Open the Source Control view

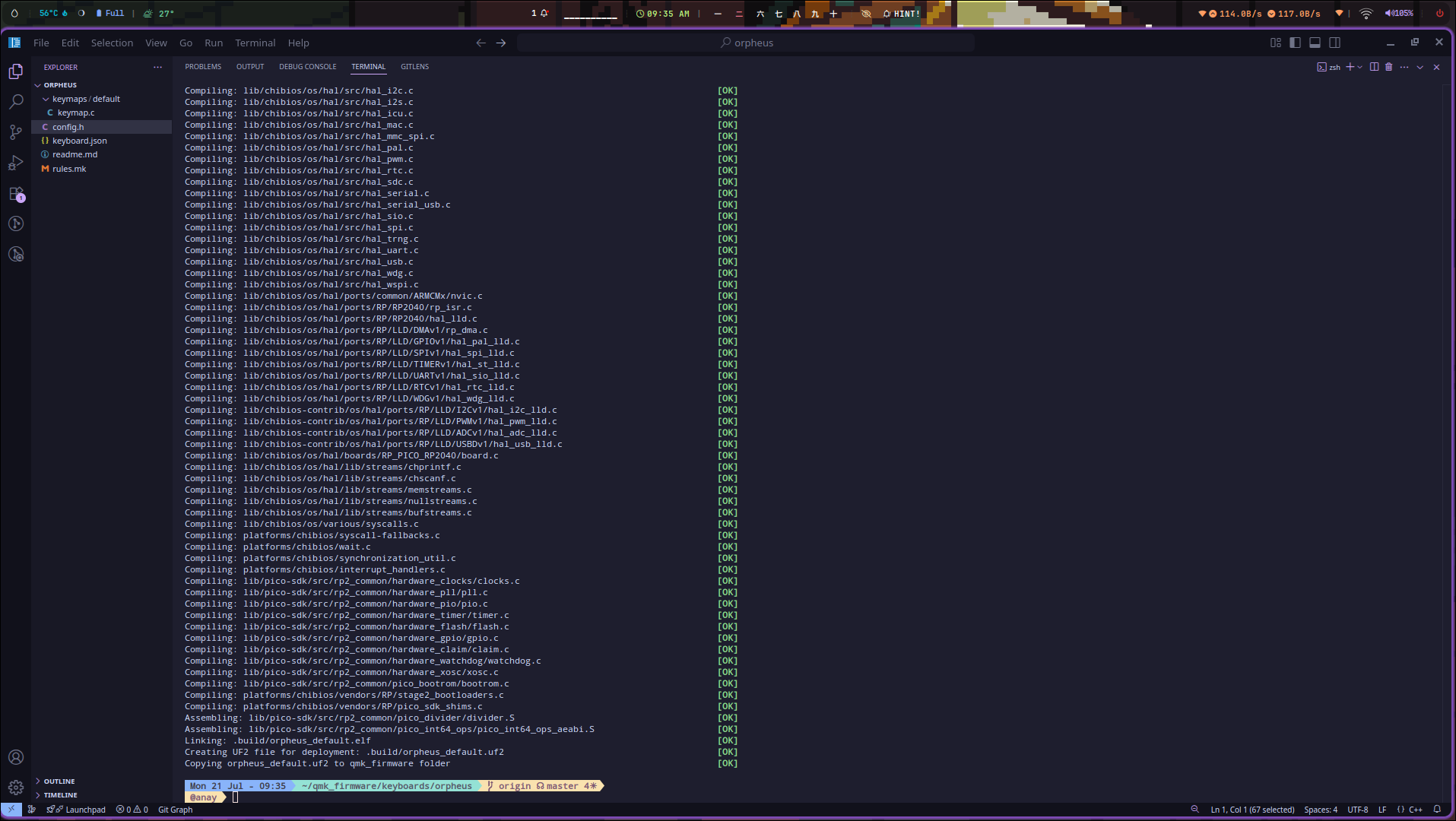[x=16, y=132]
